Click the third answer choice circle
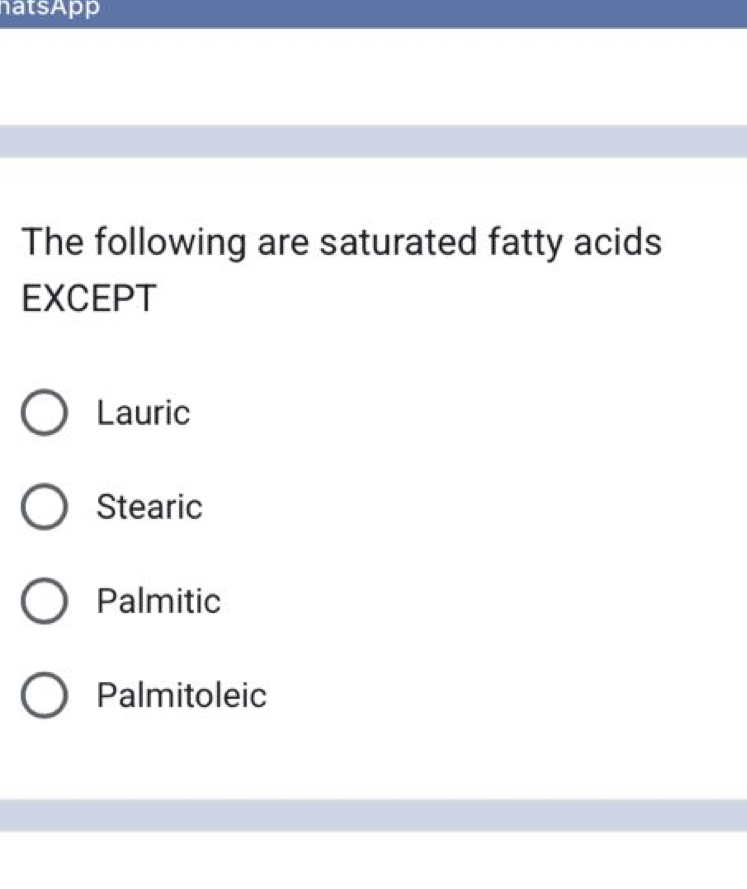Image resolution: width=747 pixels, height=889 pixels. [44, 602]
